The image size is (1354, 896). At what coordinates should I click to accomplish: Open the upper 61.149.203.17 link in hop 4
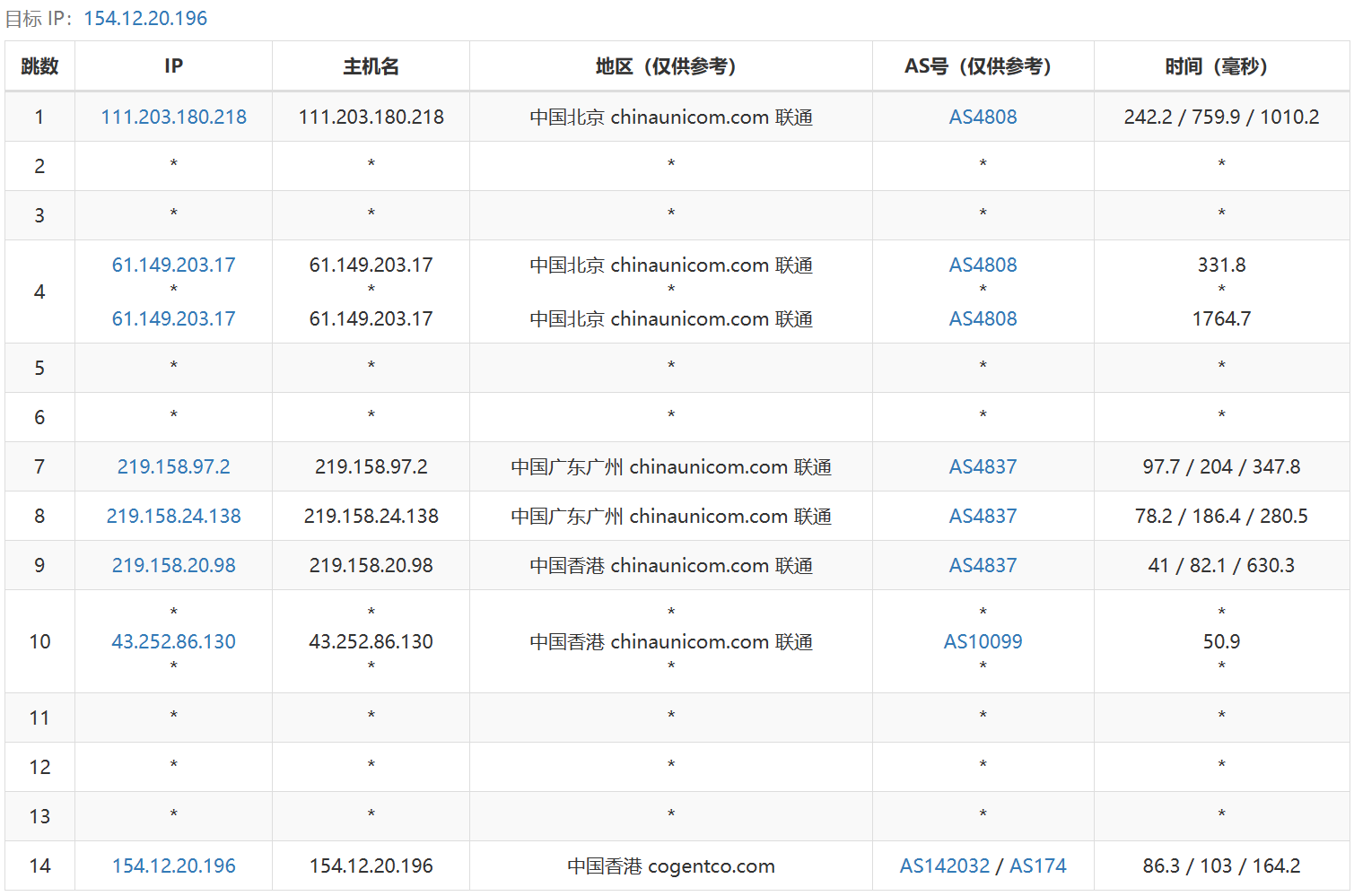coord(173,265)
